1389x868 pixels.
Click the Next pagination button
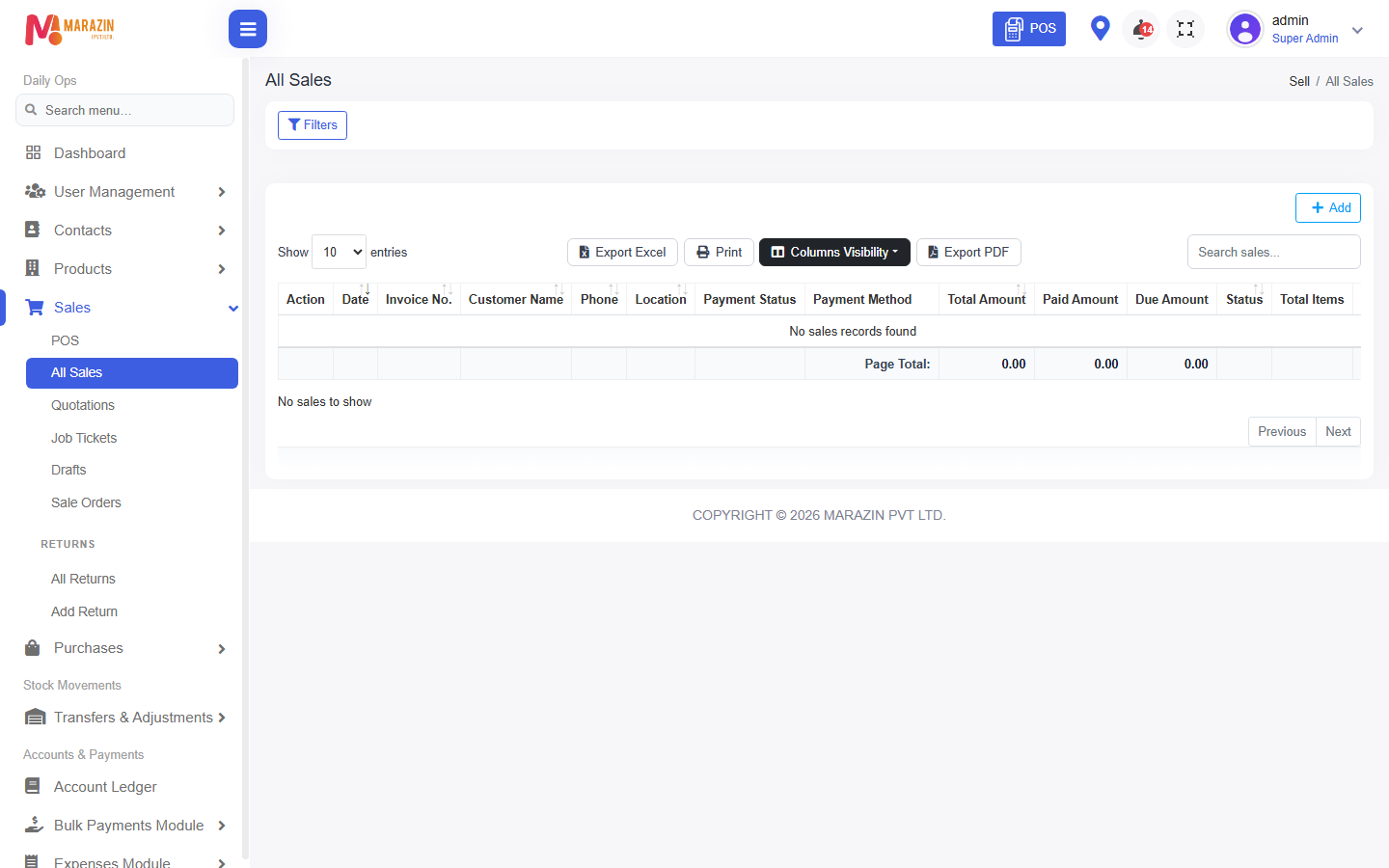pyautogui.click(x=1338, y=431)
